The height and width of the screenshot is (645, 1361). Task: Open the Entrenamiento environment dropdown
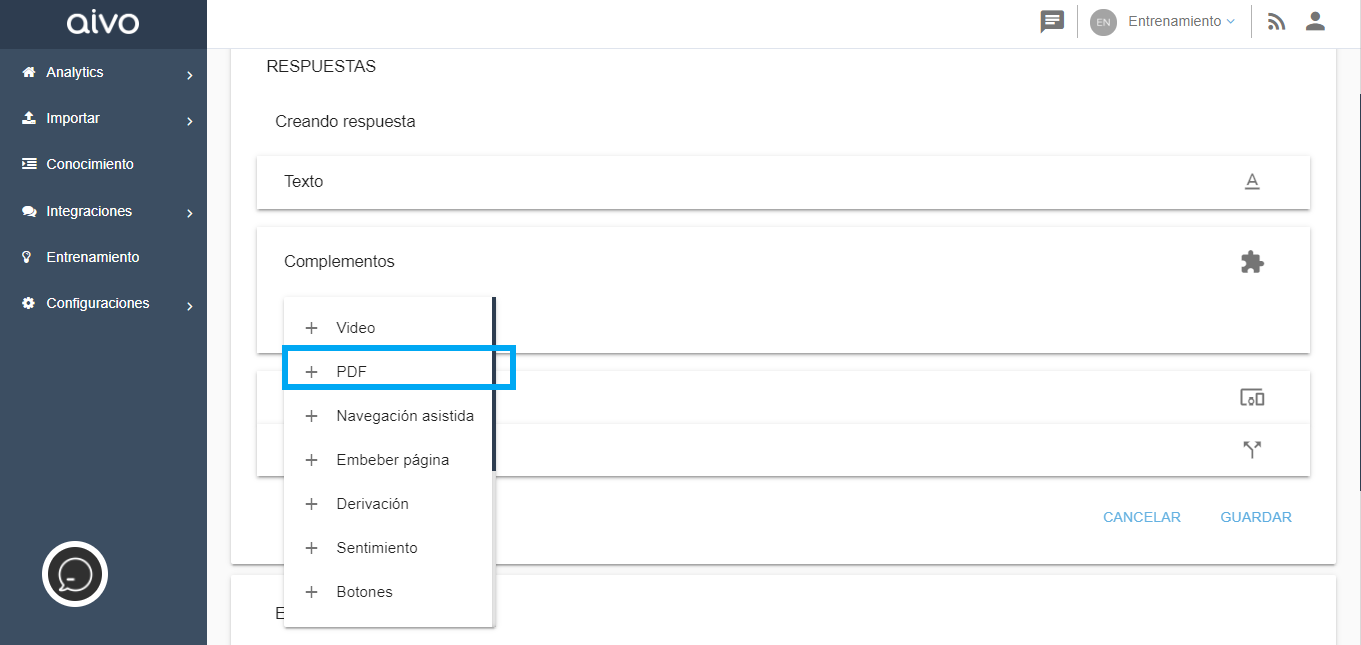click(1181, 21)
